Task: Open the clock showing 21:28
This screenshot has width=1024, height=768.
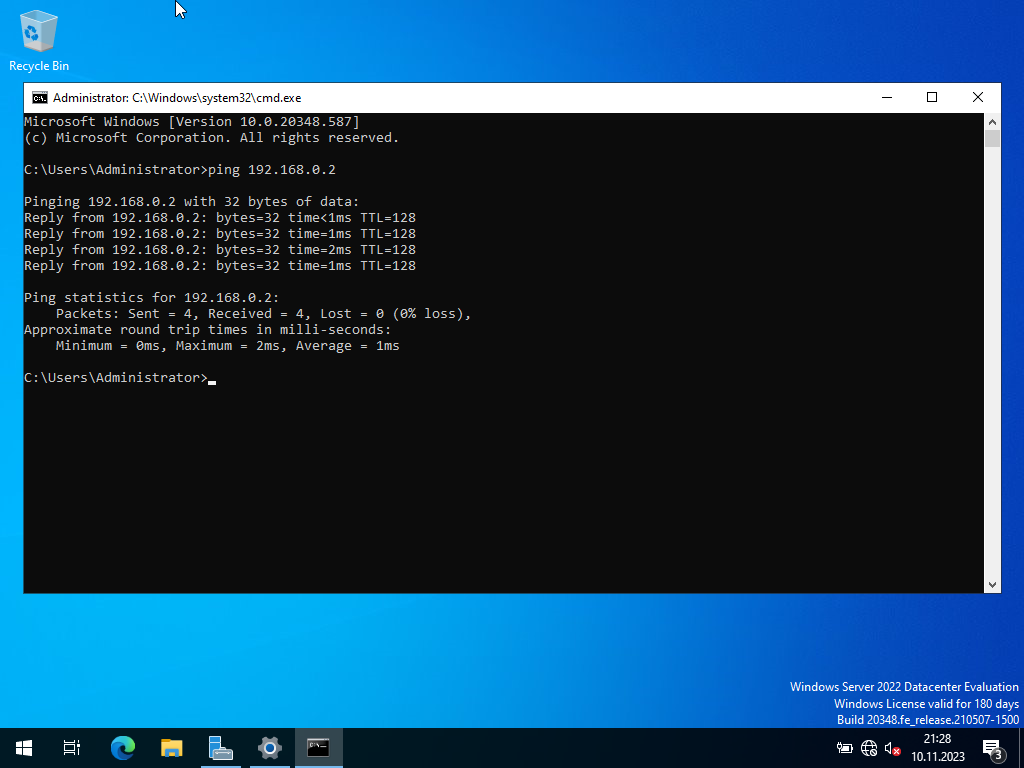Action: (938, 748)
